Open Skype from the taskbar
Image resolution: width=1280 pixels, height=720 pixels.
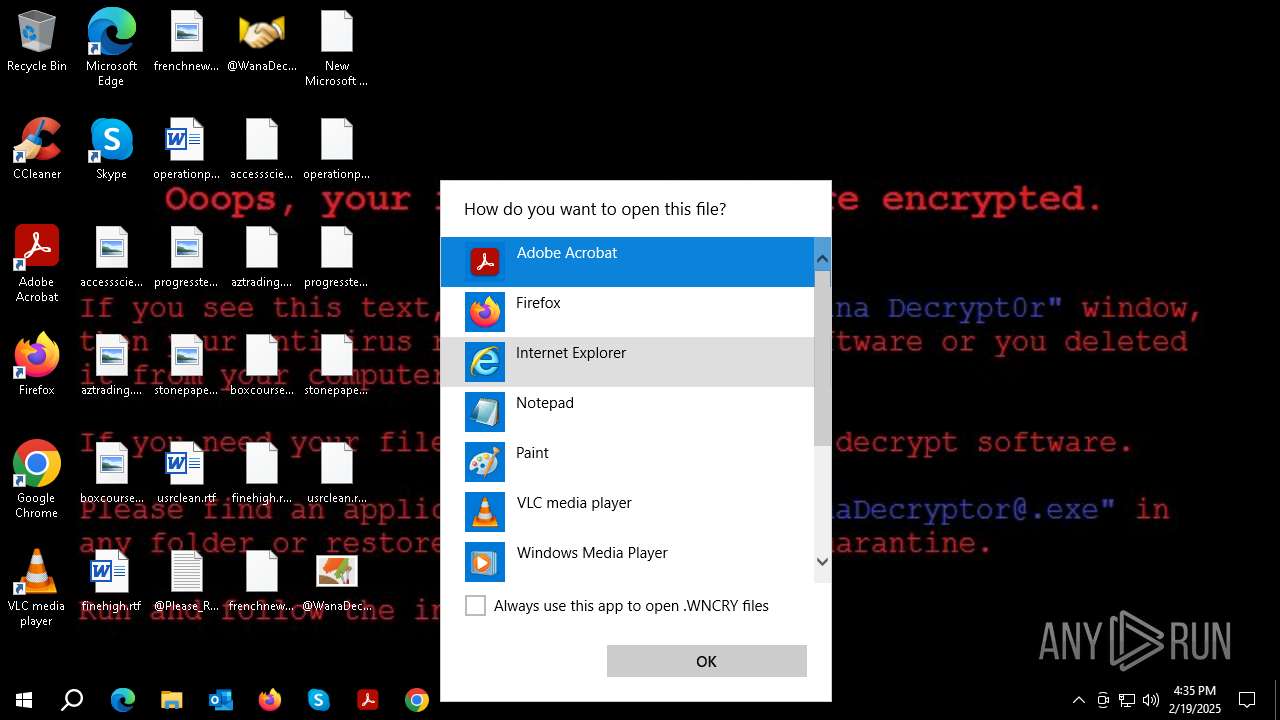pos(318,700)
